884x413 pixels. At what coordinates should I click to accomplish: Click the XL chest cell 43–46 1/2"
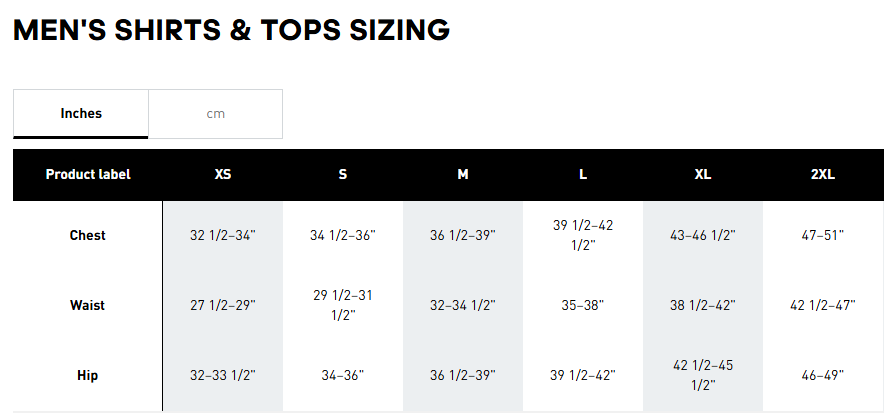click(703, 236)
